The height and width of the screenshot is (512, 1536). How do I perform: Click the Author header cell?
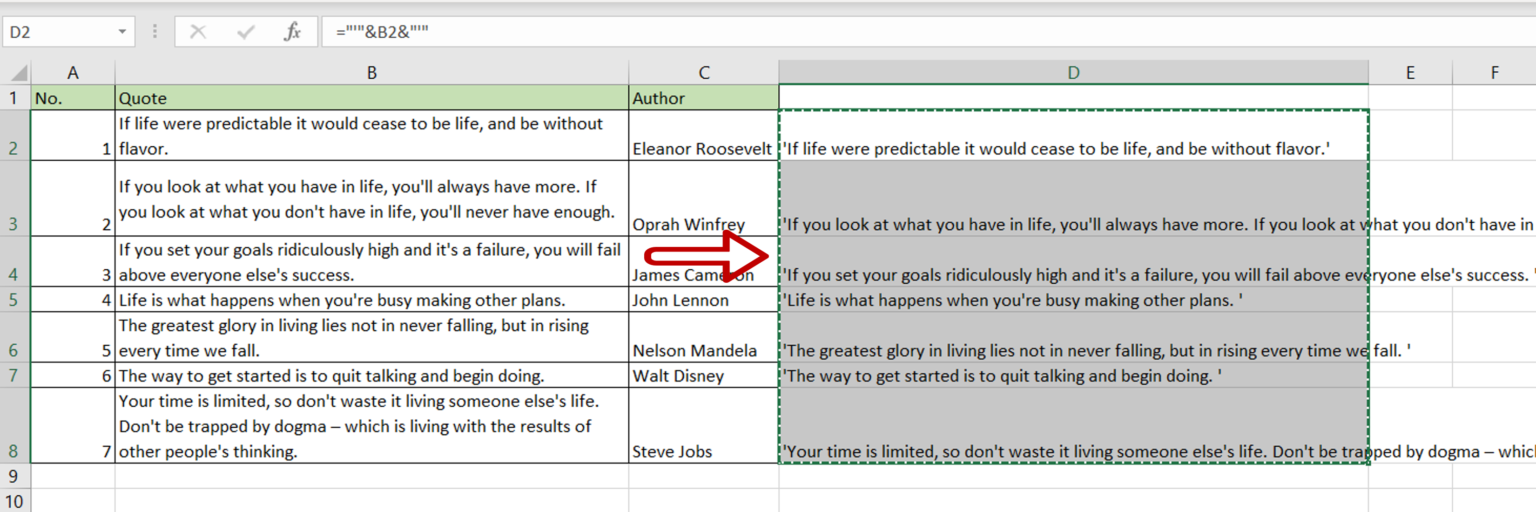pos(704,98)
